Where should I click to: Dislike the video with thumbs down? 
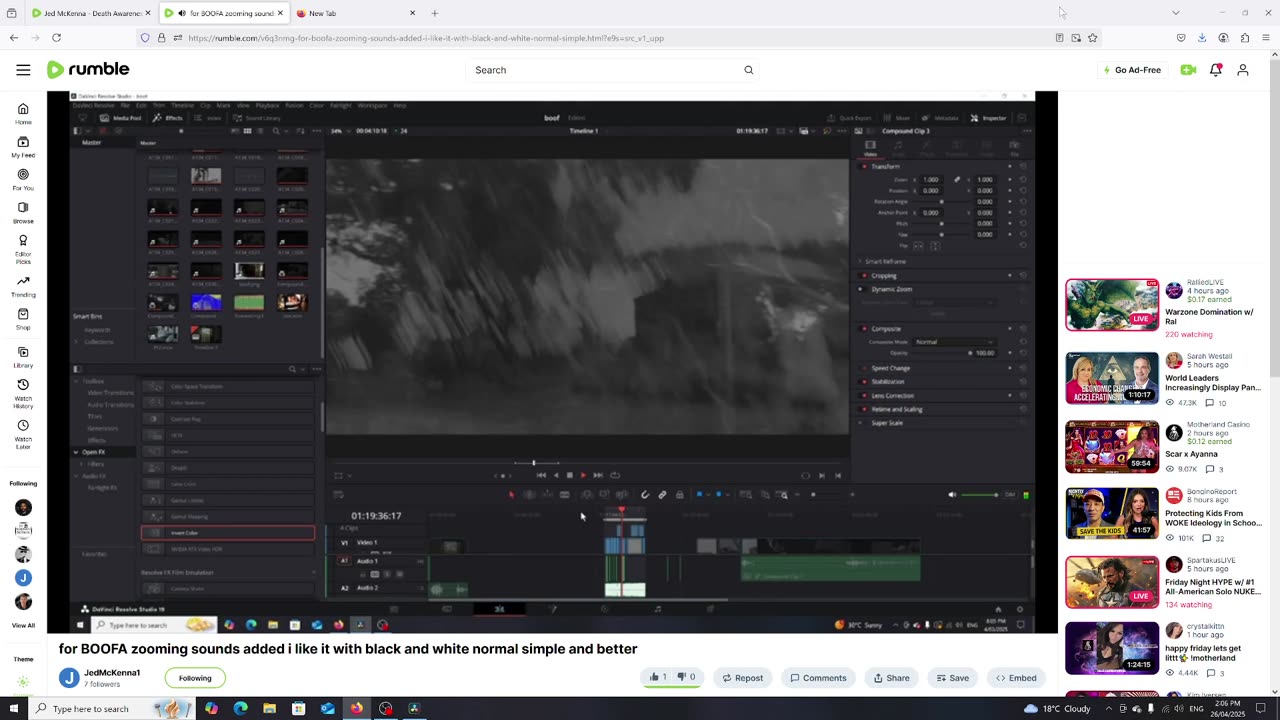(x=686, y=678)
